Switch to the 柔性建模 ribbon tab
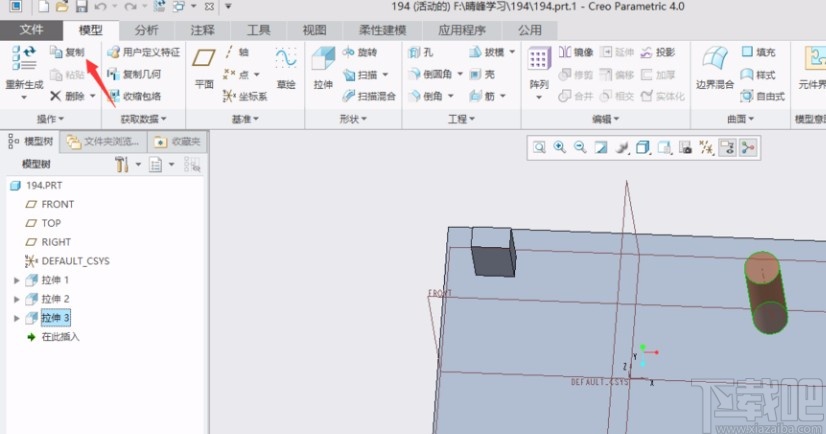 [x=383, y=31]
